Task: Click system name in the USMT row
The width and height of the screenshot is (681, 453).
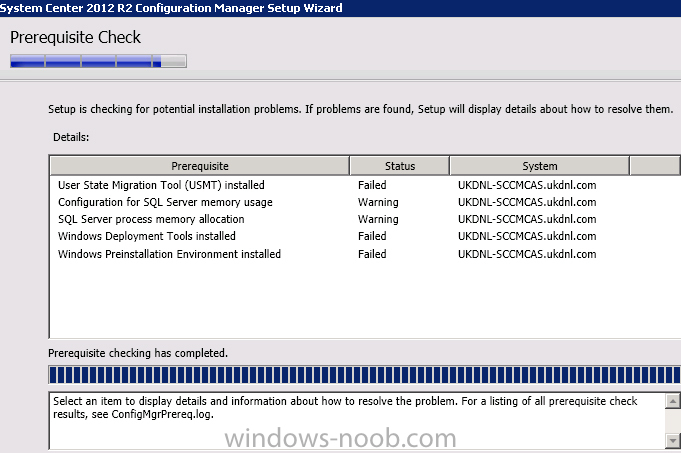Action: [527, 185]
